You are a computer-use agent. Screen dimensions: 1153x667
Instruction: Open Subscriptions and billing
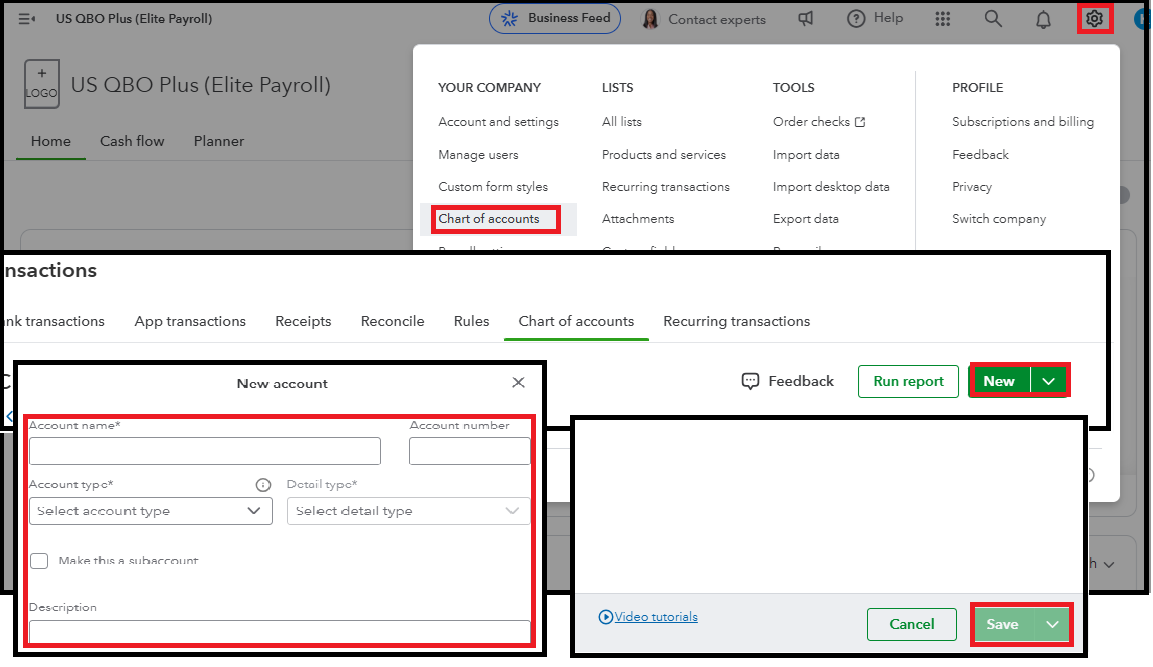click(x=1023, y=122)
